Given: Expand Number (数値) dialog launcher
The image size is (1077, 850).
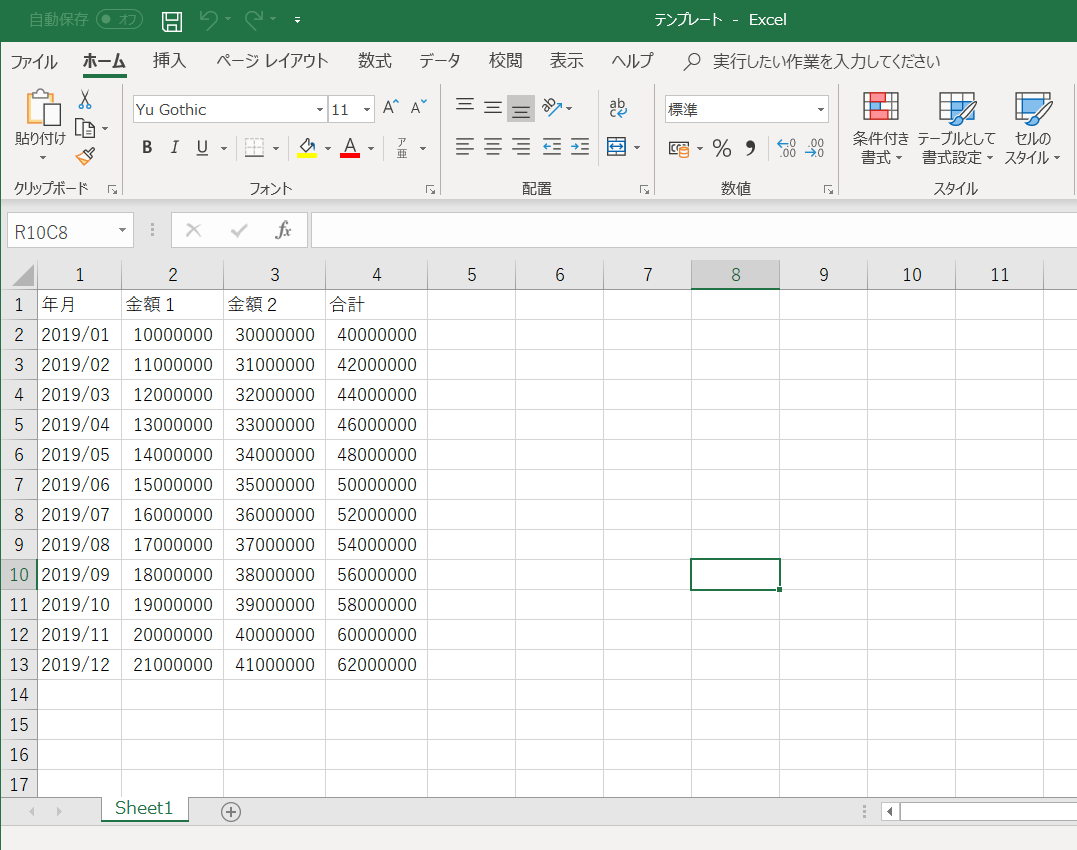Looking at the screenshot, I should [x=828, y=189].
